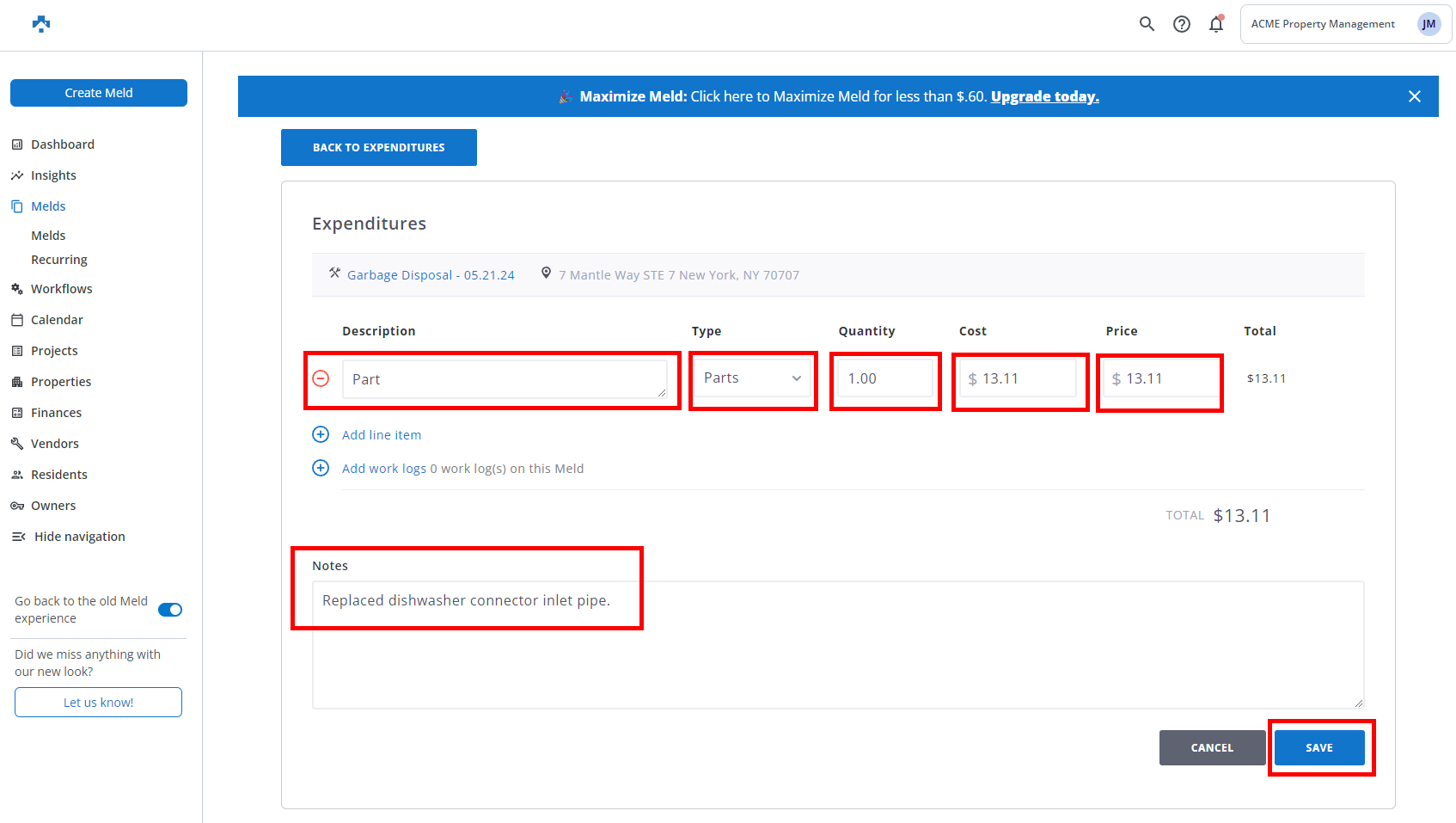Dismiss the Maximize Meld banner

coord(1414,96)
